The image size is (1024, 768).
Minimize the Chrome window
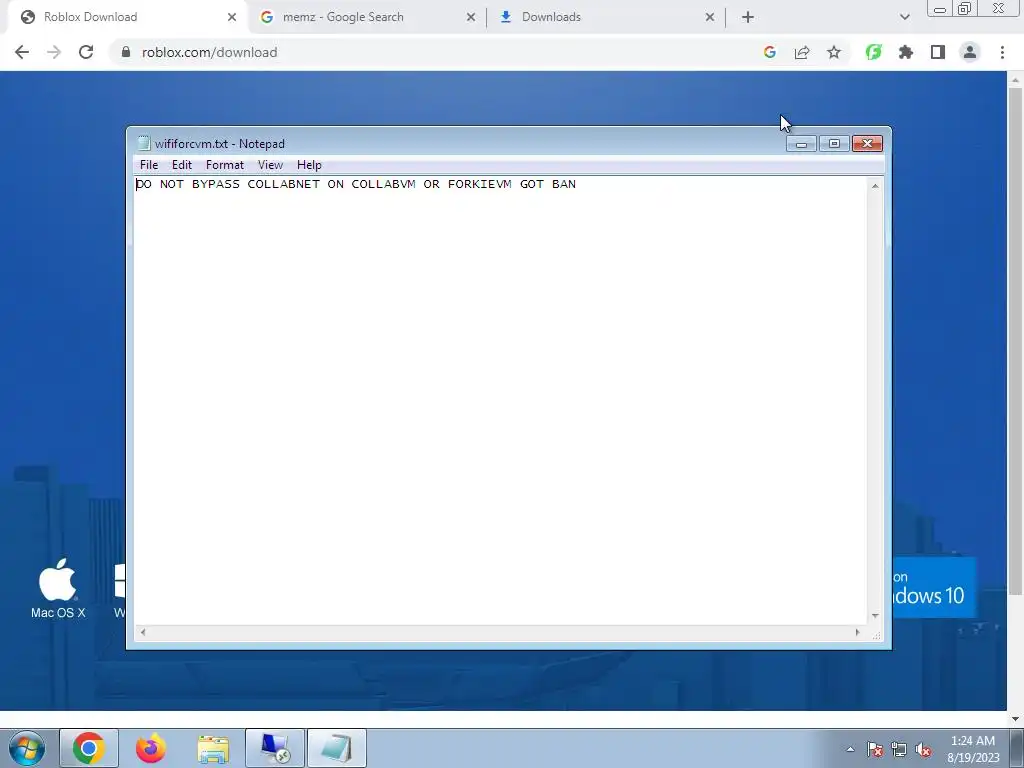(939, 9)
